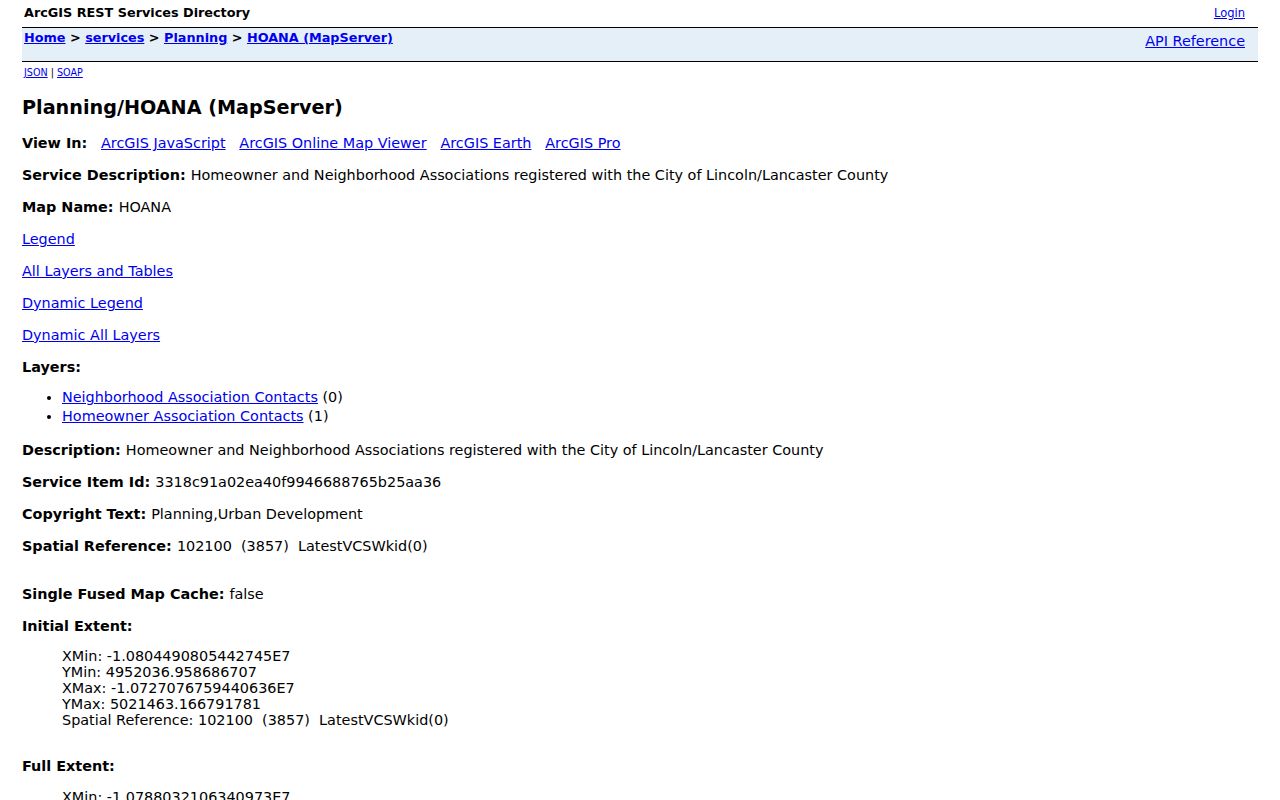View the SOAP format link
Image resolution: width=1280 pixels, height=800 pixels.
point(70,73)
